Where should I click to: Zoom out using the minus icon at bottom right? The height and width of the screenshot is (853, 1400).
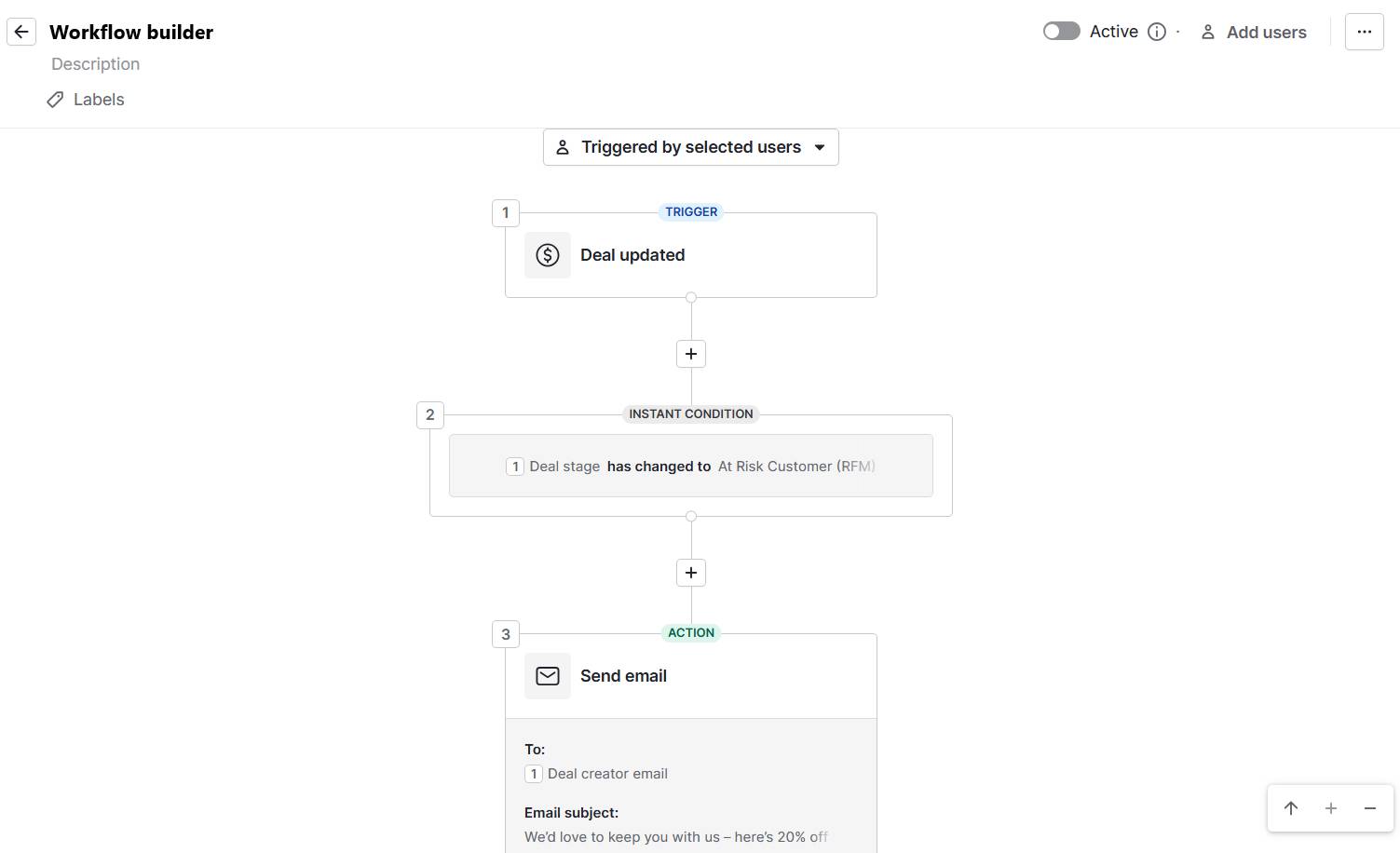(x=1369, y=808)
